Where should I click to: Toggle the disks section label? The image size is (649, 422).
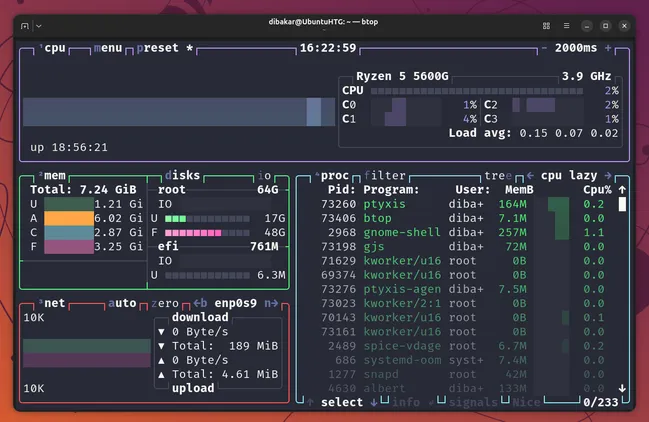(x=183, y=175)
